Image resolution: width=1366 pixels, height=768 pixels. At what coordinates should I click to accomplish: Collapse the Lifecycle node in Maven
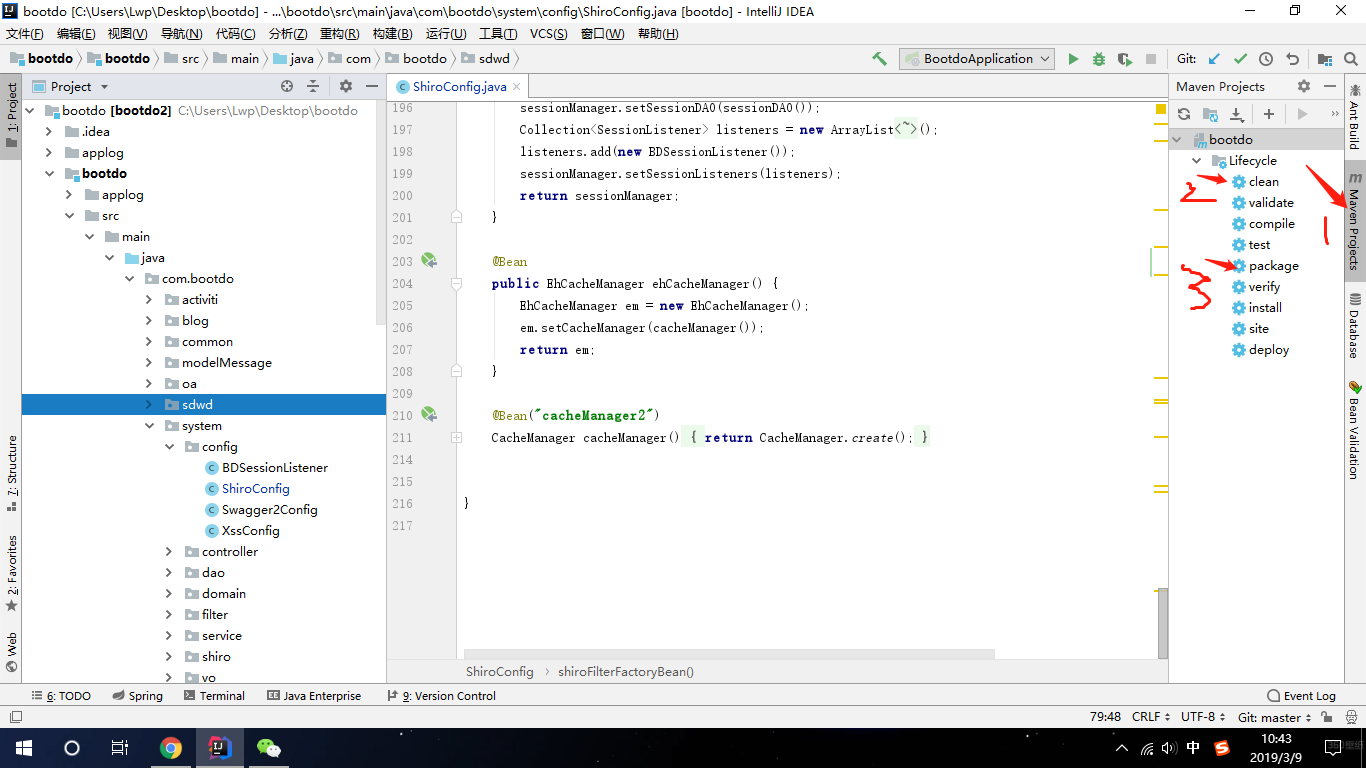click(1197, 161)
